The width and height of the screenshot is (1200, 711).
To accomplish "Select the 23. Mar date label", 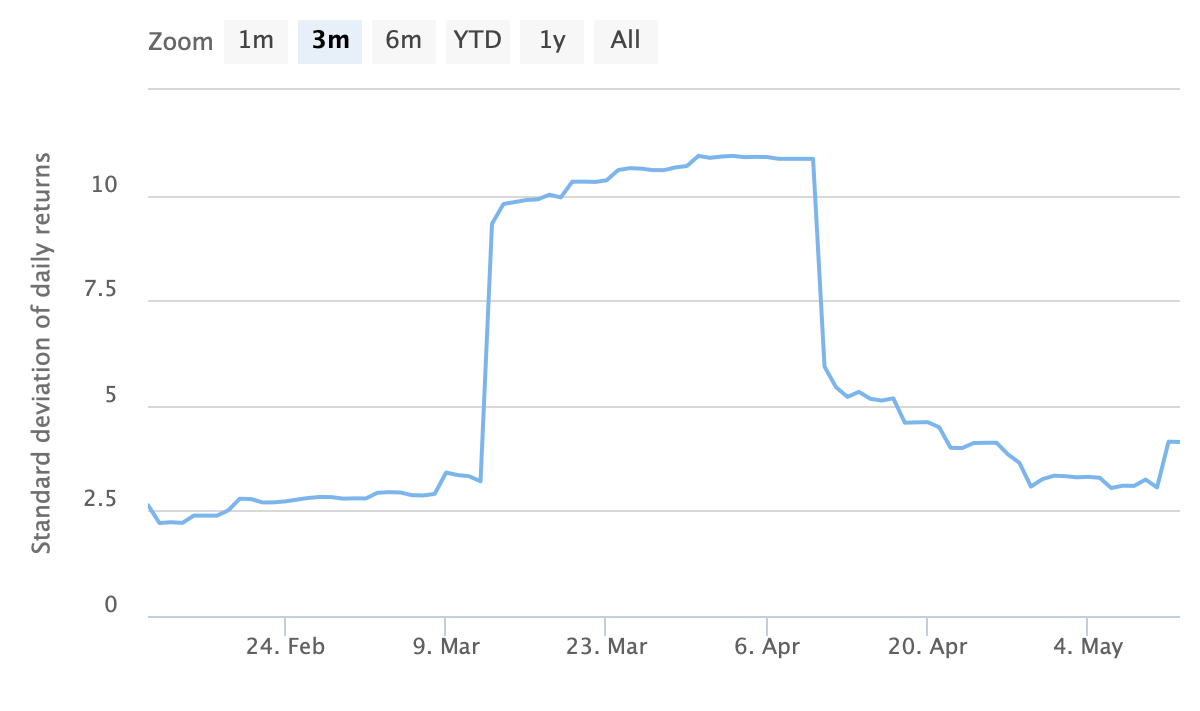I will [x=606, y=647].
